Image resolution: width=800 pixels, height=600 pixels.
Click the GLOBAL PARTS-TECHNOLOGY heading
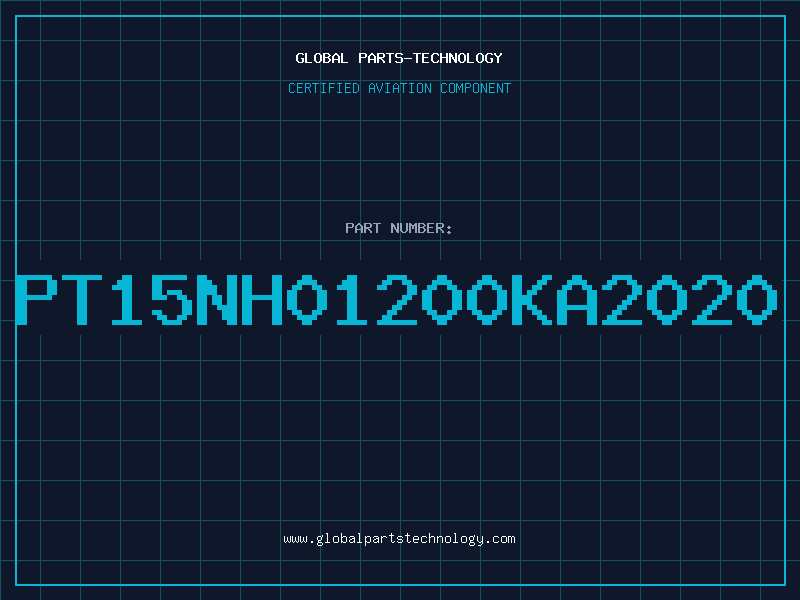(x=399, y=58)
